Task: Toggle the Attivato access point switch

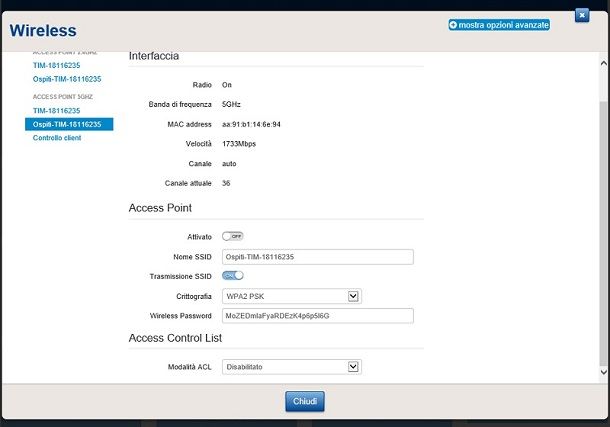Action: (233, 236)
